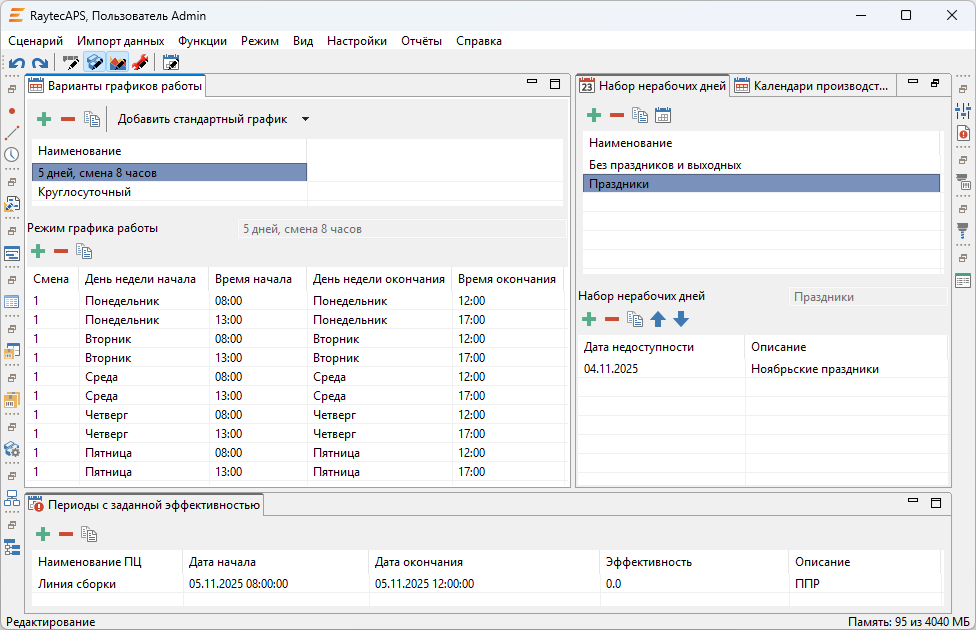Click the red wrench toolbar icon
The height and width of the screenshot is (630, 976).
point(141,63)
